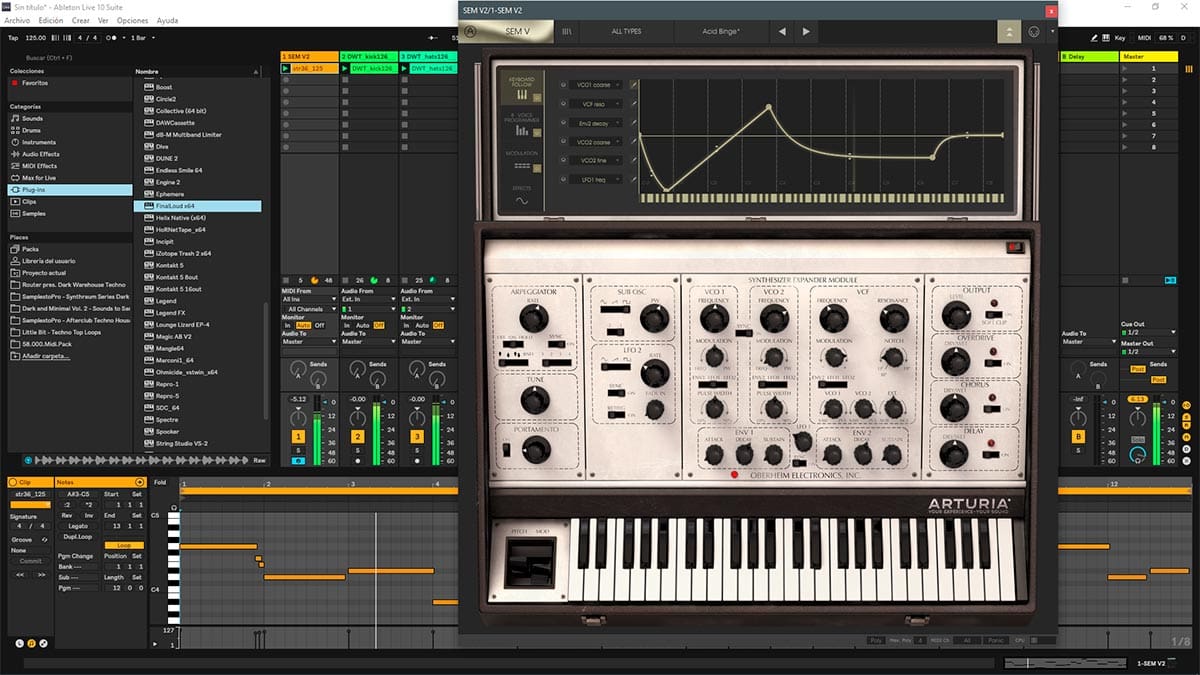Open track 1 All Ins MIDI From dropdown

click(x=308, y=299)
